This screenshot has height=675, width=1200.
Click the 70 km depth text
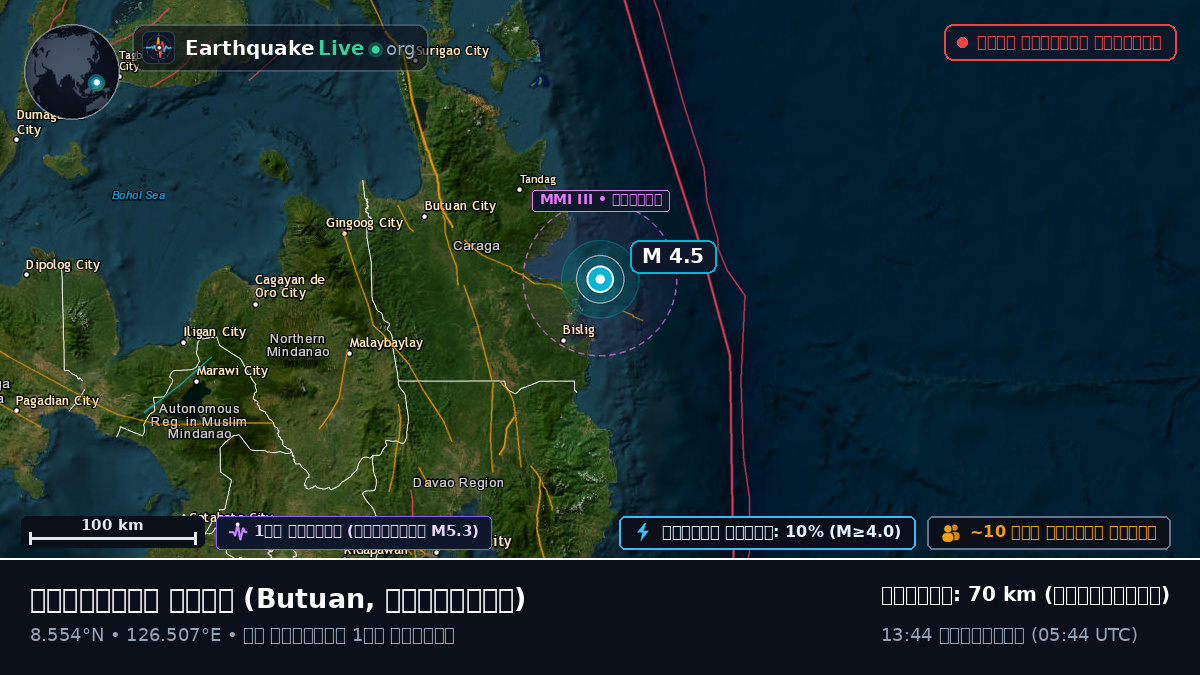click(1025, 595)
